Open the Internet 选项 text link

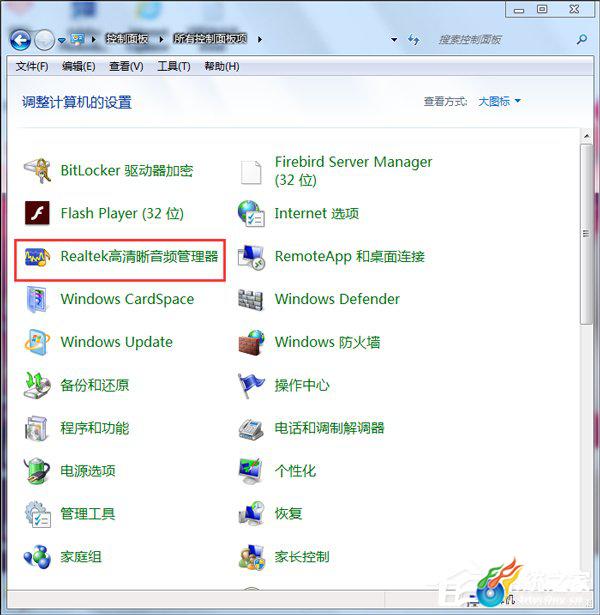[316, 213]
